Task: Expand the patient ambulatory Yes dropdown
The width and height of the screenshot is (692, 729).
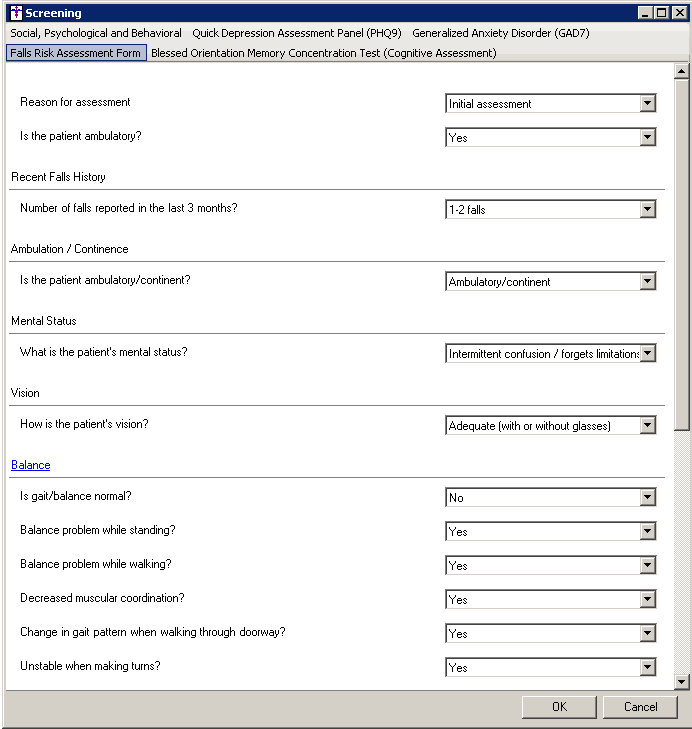Action: point(648,137)
